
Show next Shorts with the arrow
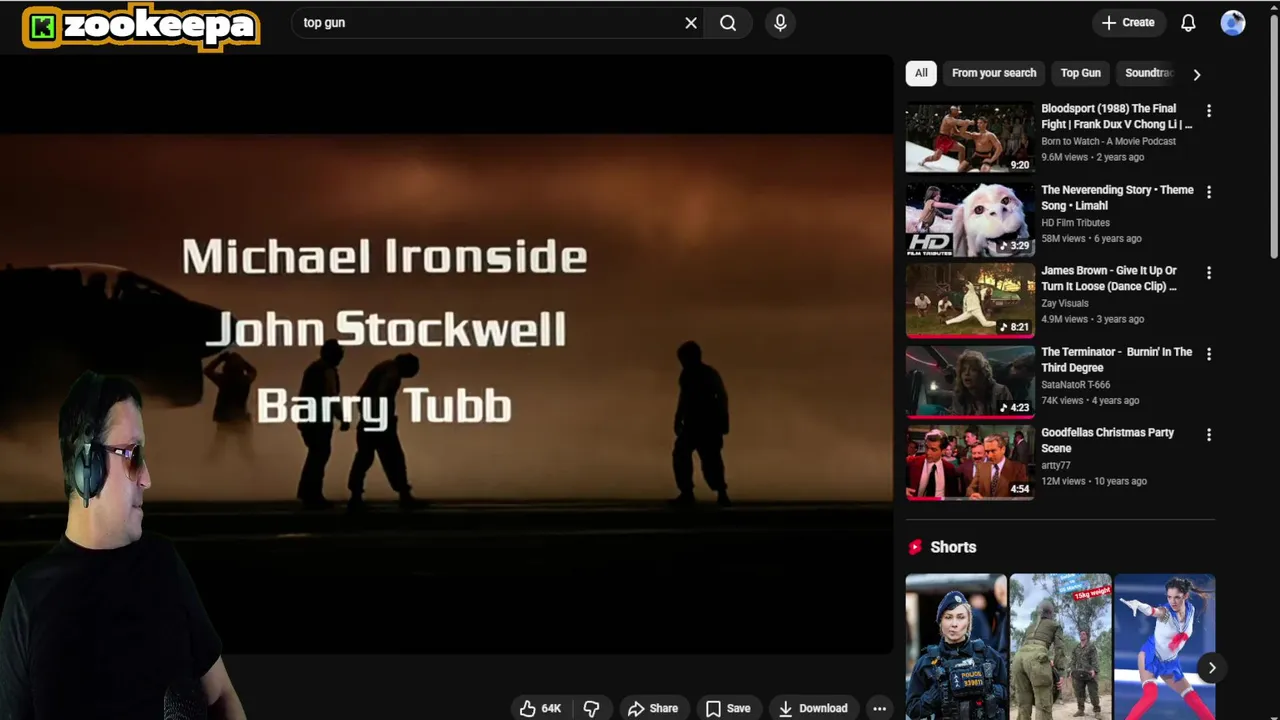pyautogui.click(x=1211, y=668)
